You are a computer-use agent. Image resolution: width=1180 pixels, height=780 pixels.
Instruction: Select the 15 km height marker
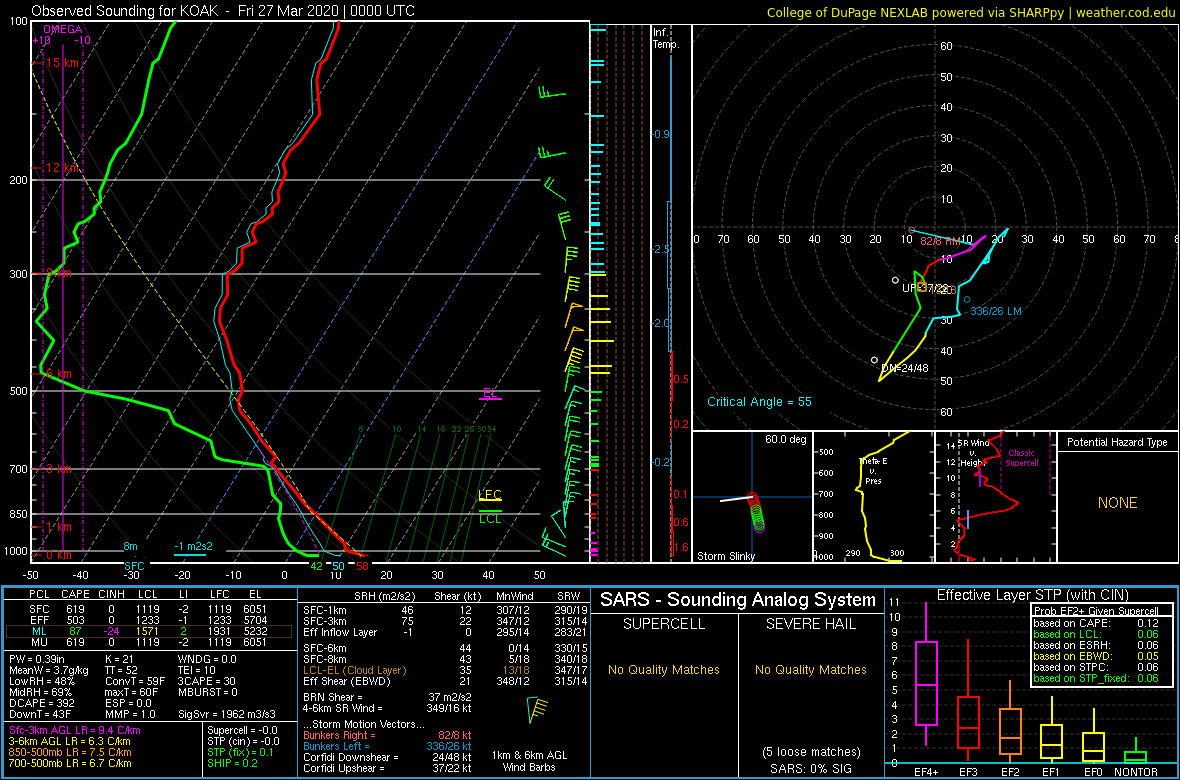click(57, 63)
